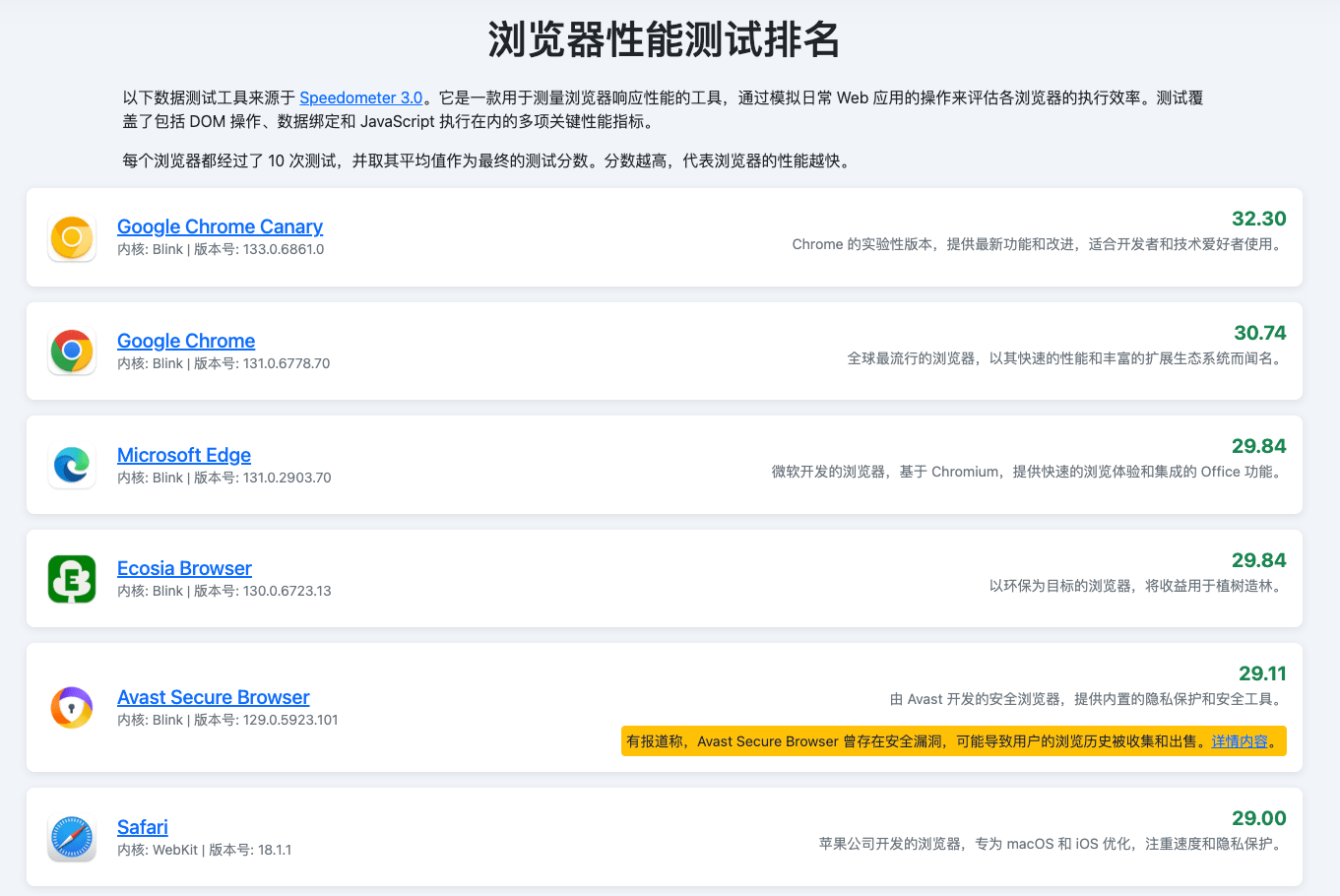This screenshot has height=896, width=1340.
Task: Click the 29.00 score value
Action: 1259,818
